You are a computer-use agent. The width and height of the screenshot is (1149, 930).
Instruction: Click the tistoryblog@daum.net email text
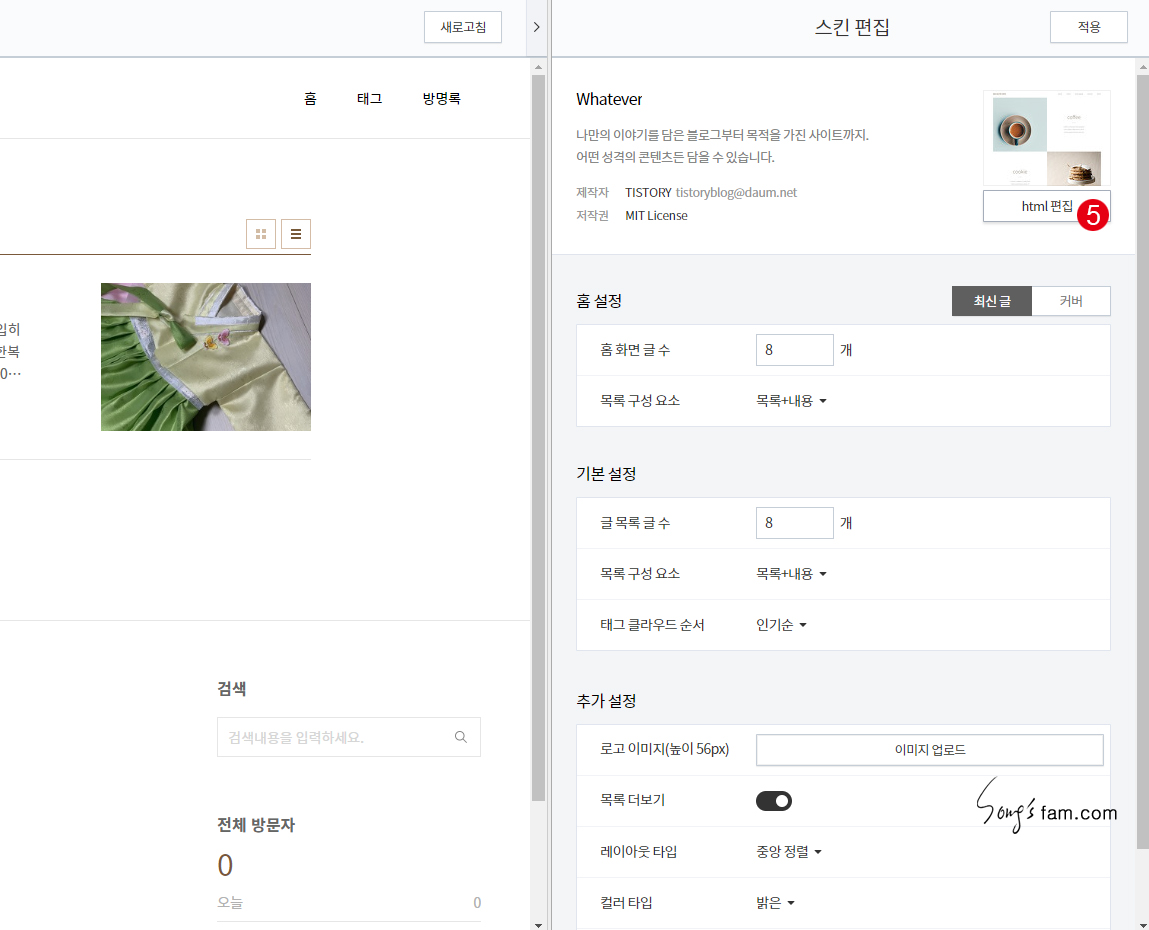pos(736,193)
